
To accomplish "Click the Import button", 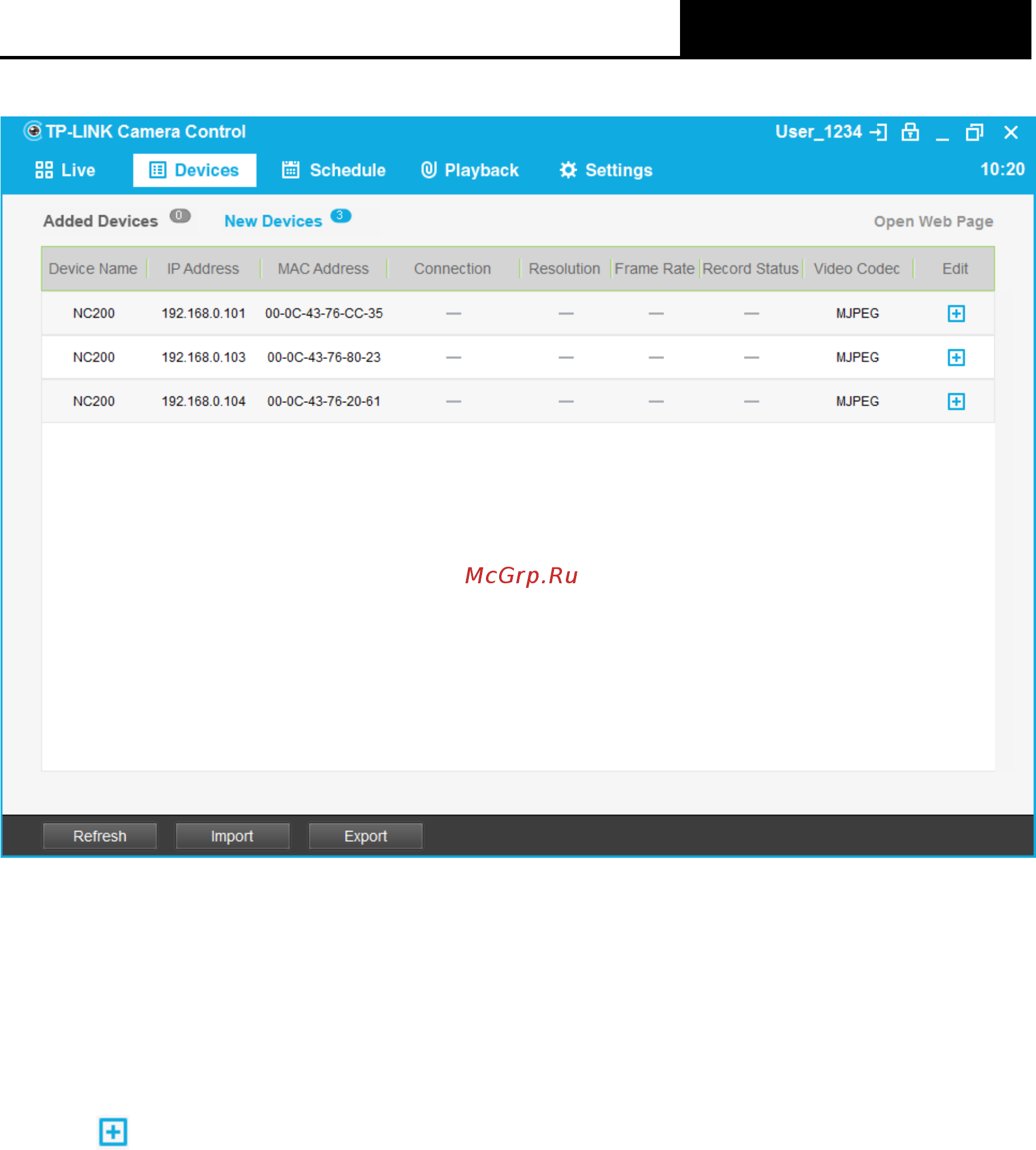I will coord(232,836).
